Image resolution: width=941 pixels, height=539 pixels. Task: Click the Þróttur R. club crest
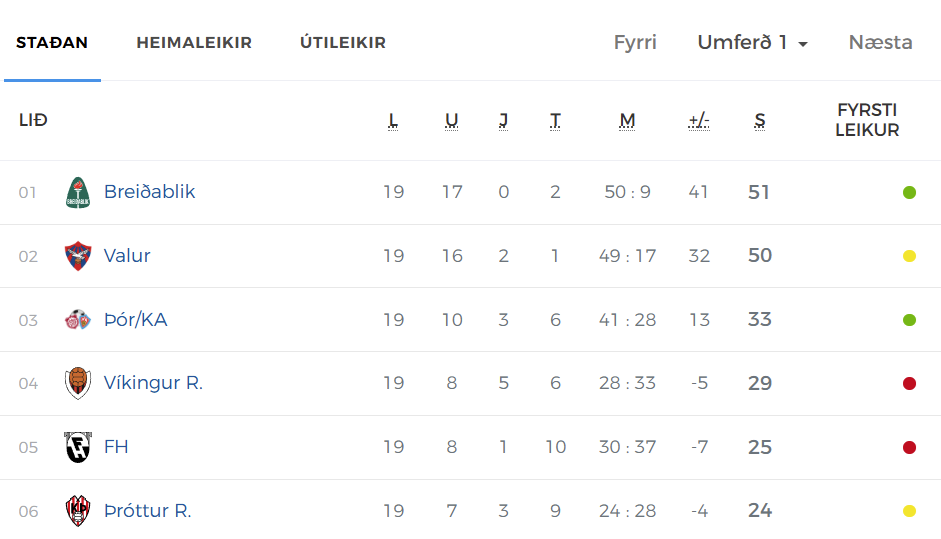click(x=77, y=511)
